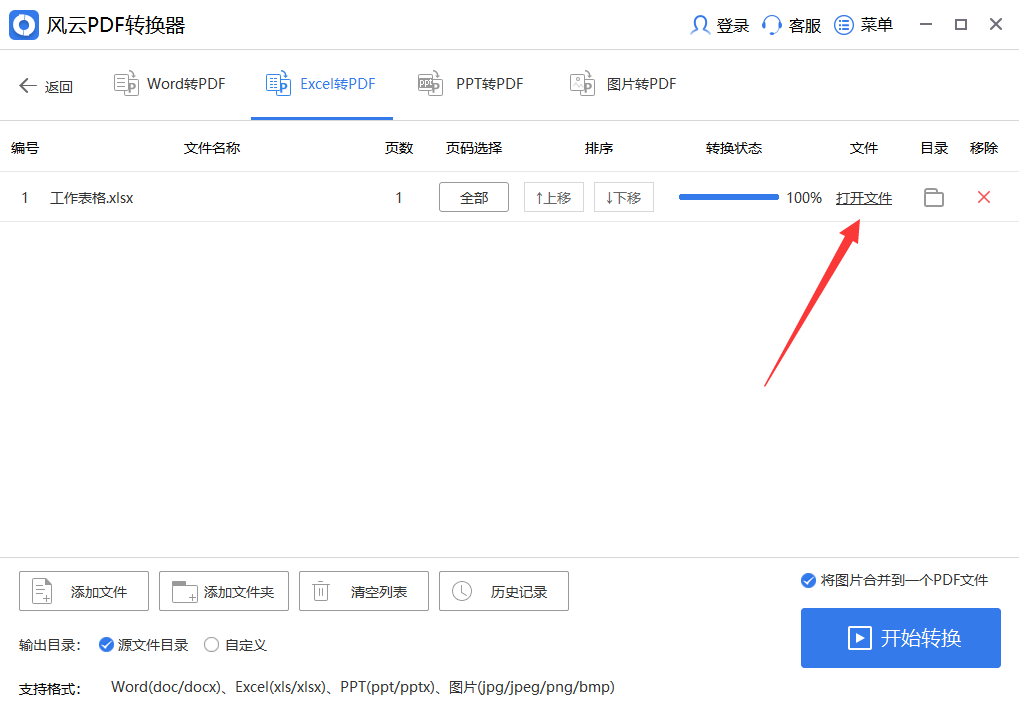Click the user icon beside 登录
The width and height of the screenshot is (1019, 715).
(700, 25)
